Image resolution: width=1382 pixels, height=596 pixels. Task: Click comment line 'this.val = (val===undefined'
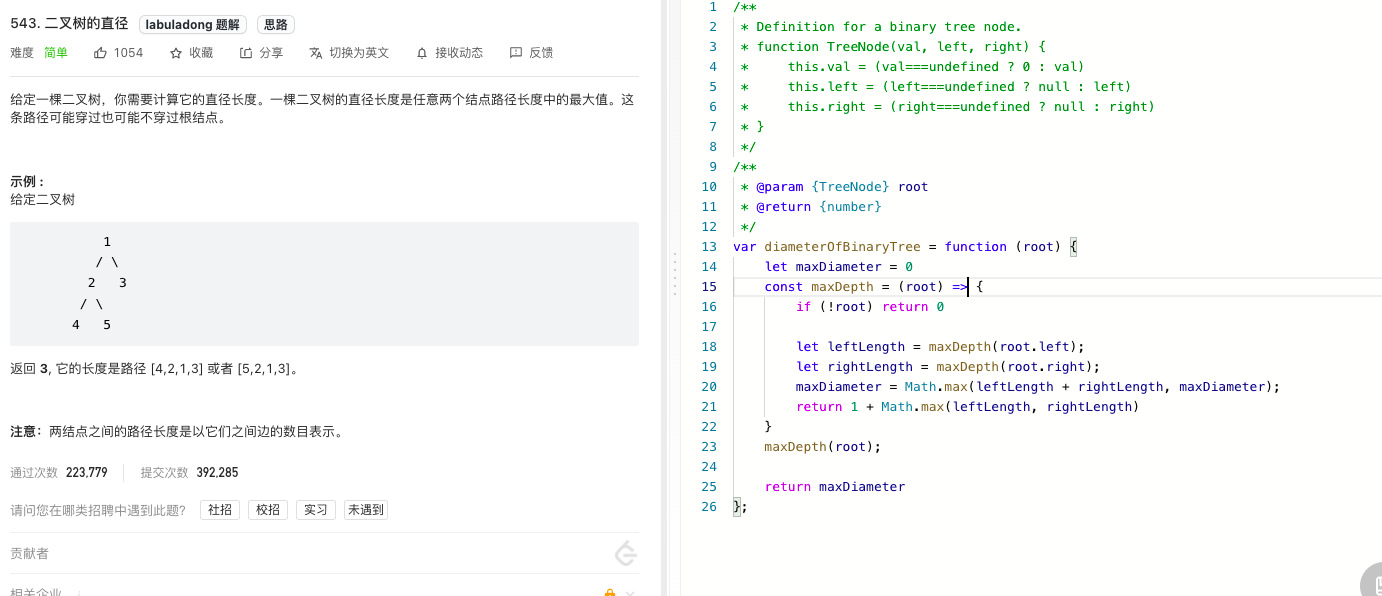pyautogui.click(x=937, y=67)
